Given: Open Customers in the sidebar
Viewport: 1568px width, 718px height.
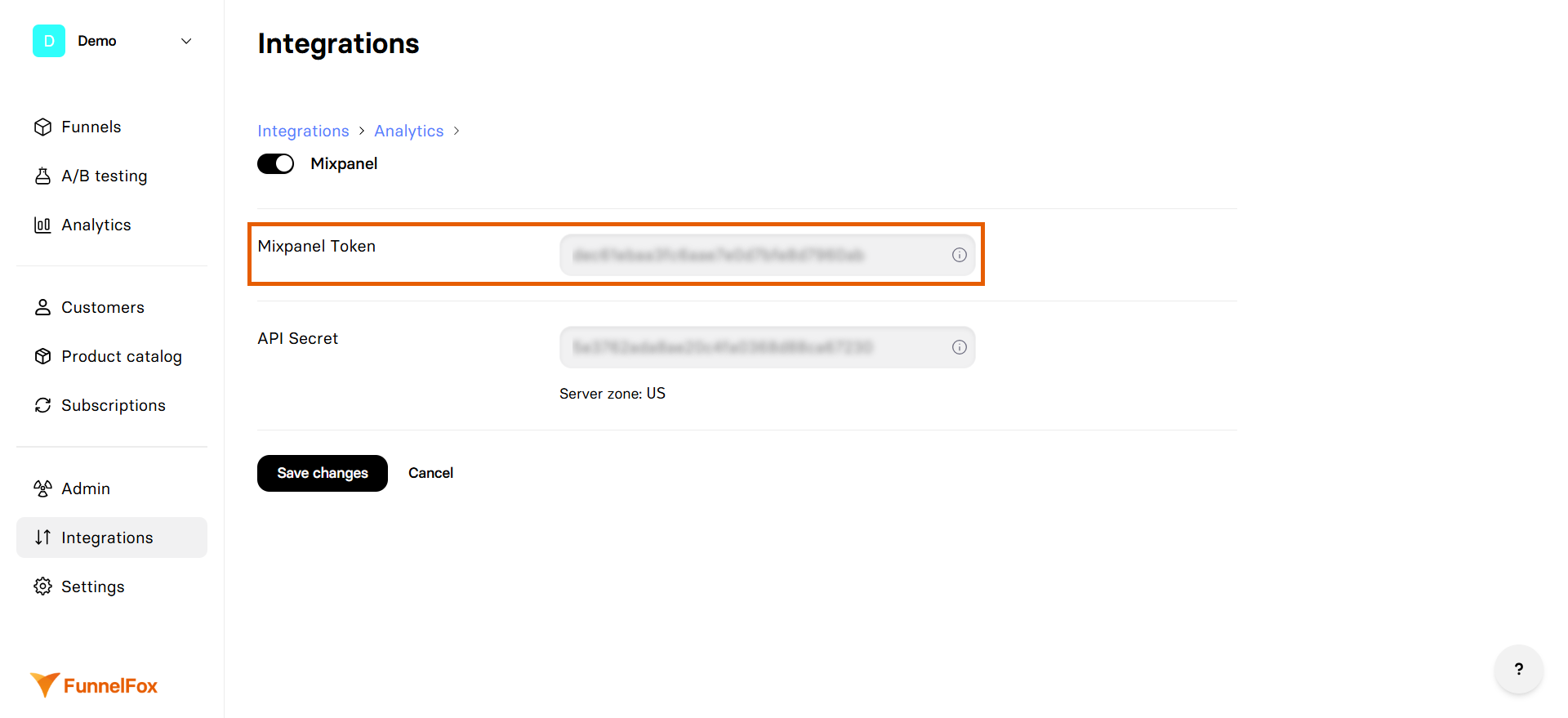Looking at the screenshot, I should point(112,307).
